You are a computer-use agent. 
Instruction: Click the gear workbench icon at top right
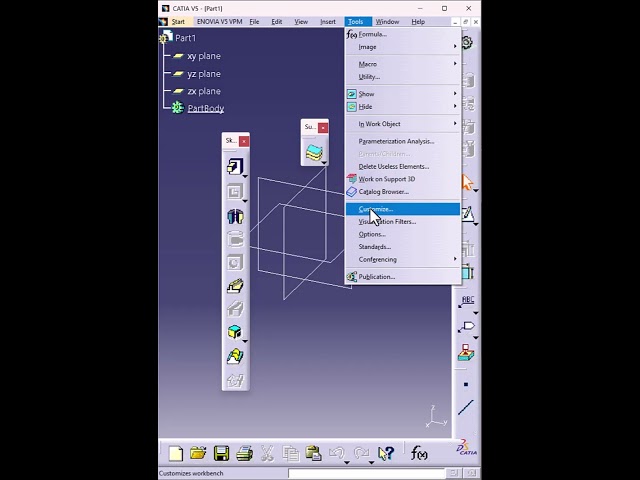click(467, 42)
